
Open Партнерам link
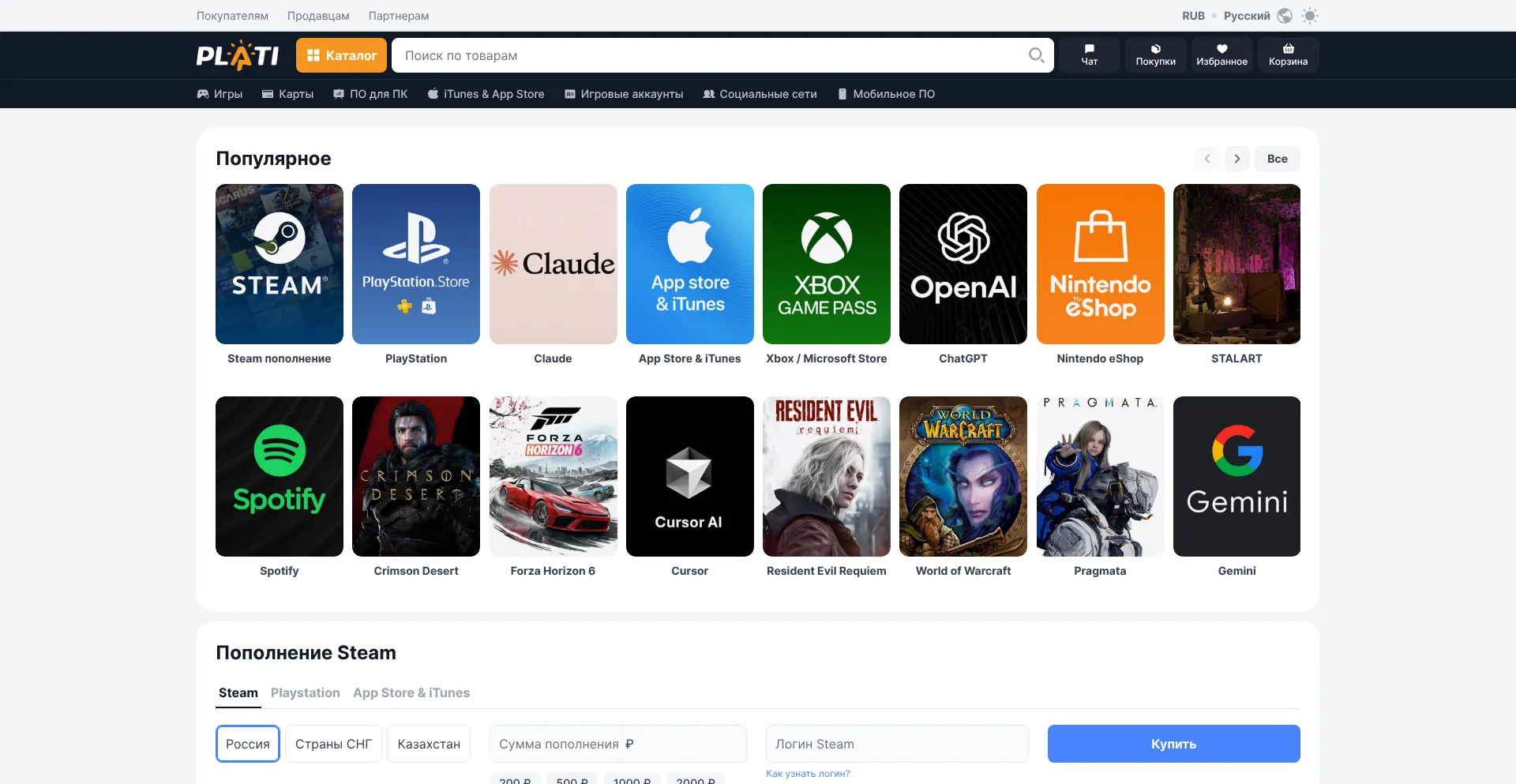pyautogui.click(x=399, y=16)
